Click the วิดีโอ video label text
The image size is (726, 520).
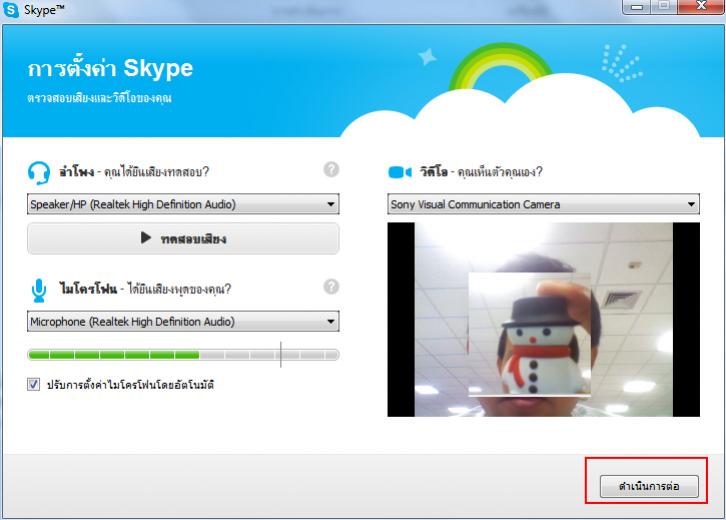[434, 172]
